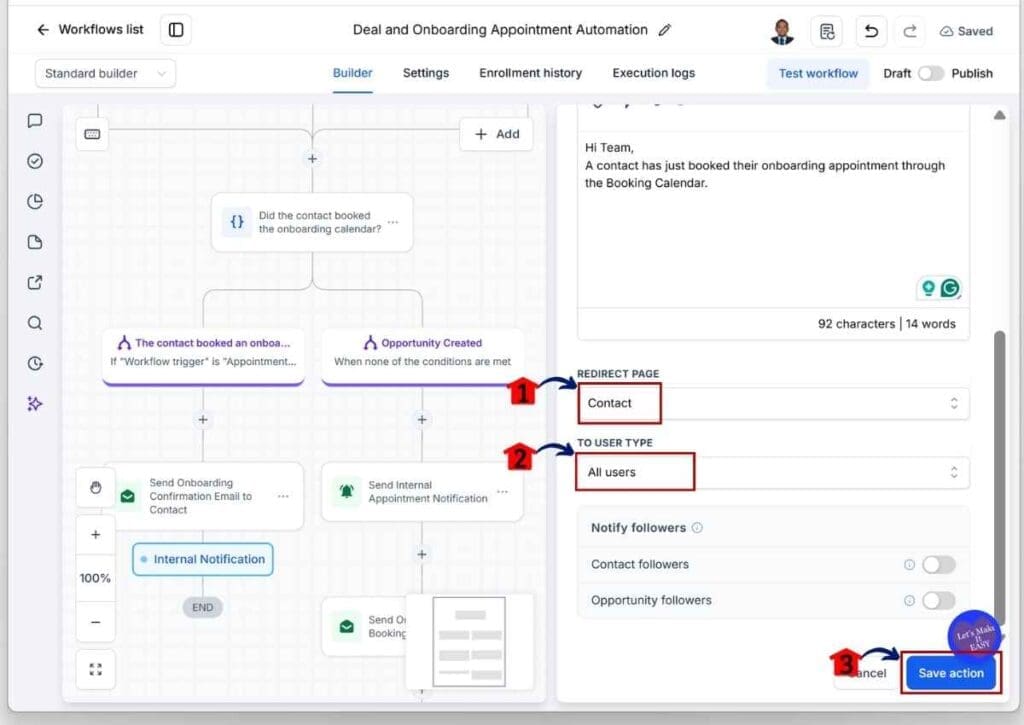This screenshot has height=725, width=1024.
Task: Open the external link sidebar icon
Action: (x=35, y=283)
